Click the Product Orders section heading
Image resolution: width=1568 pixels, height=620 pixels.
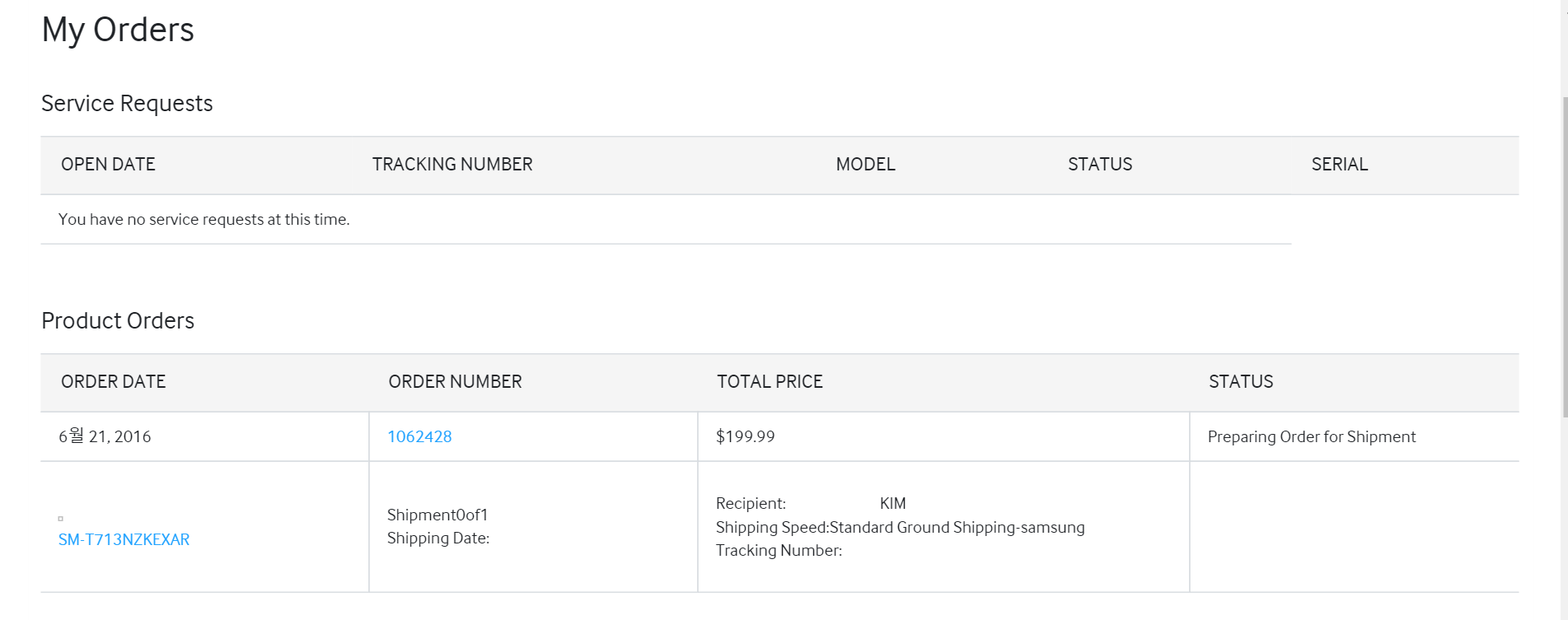[x=118, y=320]
